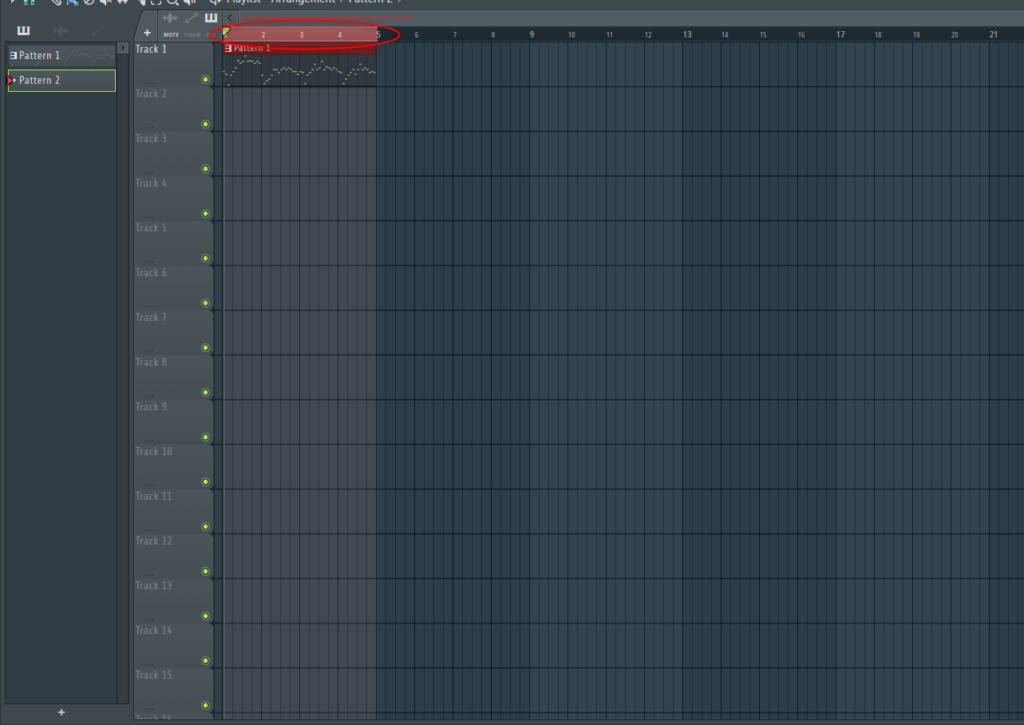Click bar 19 on the timeline ruler
The width and height of the screenshot is (1024, 725).
[x=916, y=35]
